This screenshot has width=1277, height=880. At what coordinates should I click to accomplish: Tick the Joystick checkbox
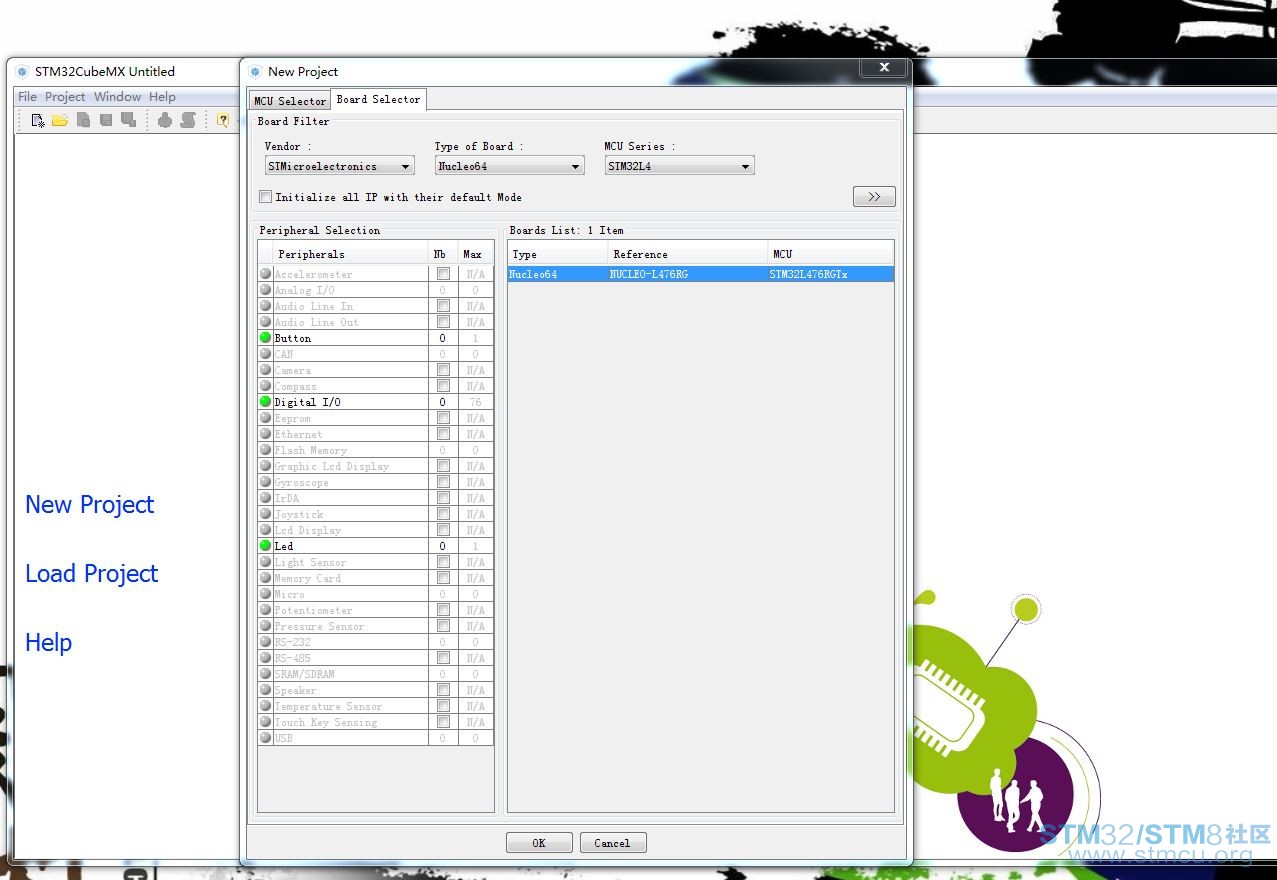[443, 514]
